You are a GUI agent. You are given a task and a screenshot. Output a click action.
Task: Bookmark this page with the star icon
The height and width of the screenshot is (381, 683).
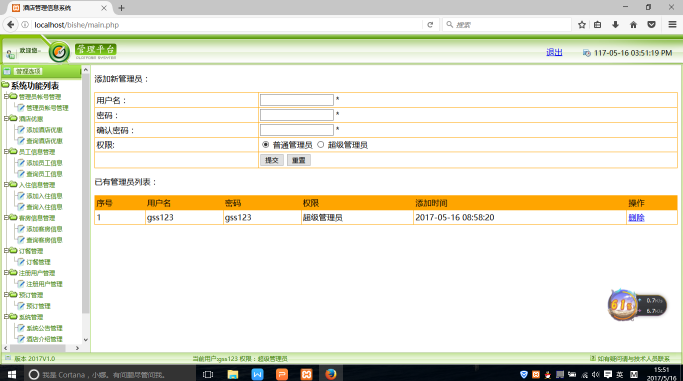pos(582,25)
